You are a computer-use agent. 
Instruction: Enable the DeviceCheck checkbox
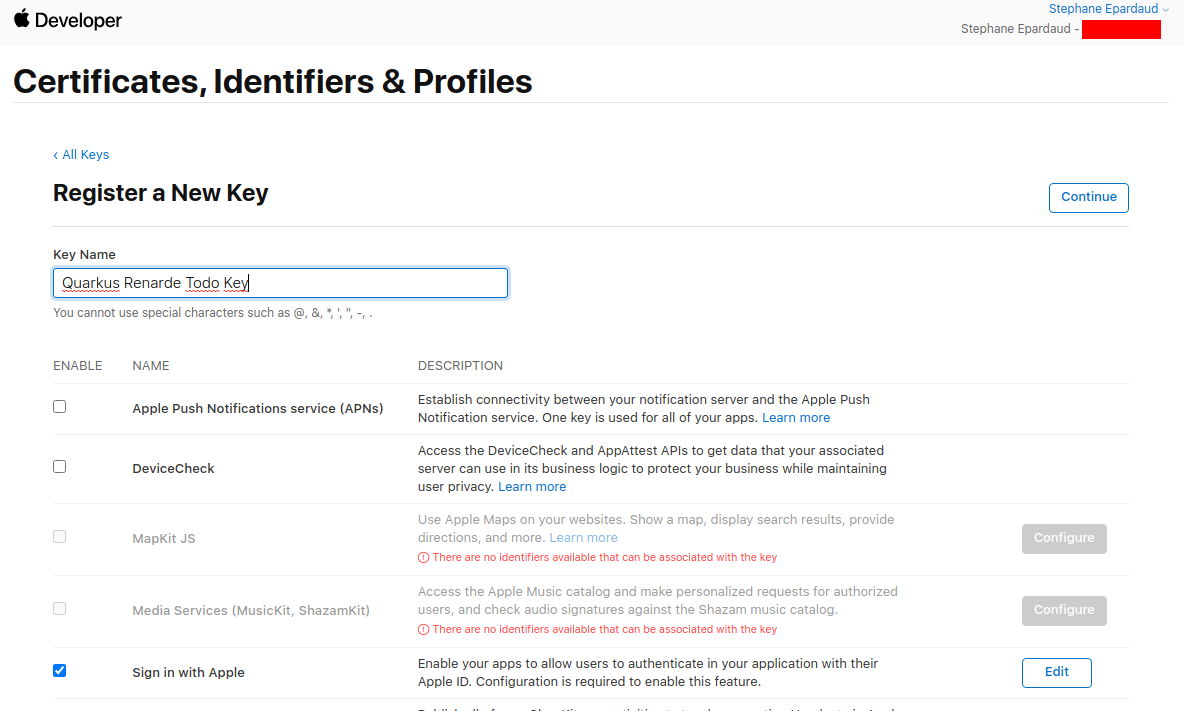[60, 467]
